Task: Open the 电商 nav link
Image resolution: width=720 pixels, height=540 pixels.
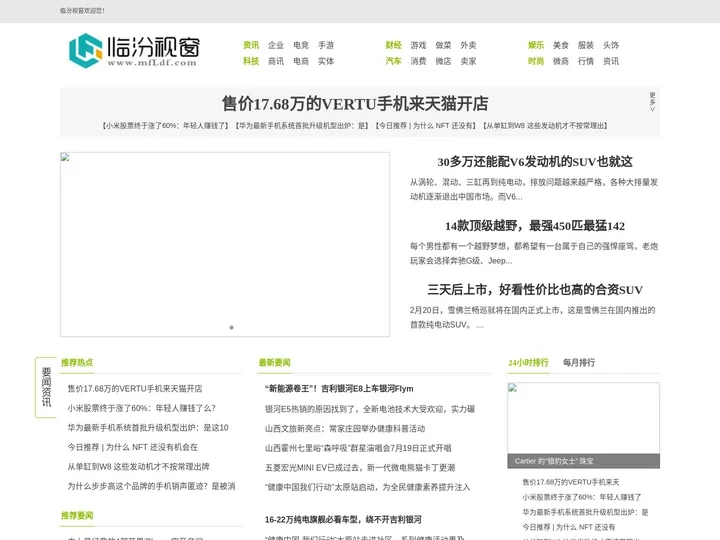Action: tap(301, 61)
